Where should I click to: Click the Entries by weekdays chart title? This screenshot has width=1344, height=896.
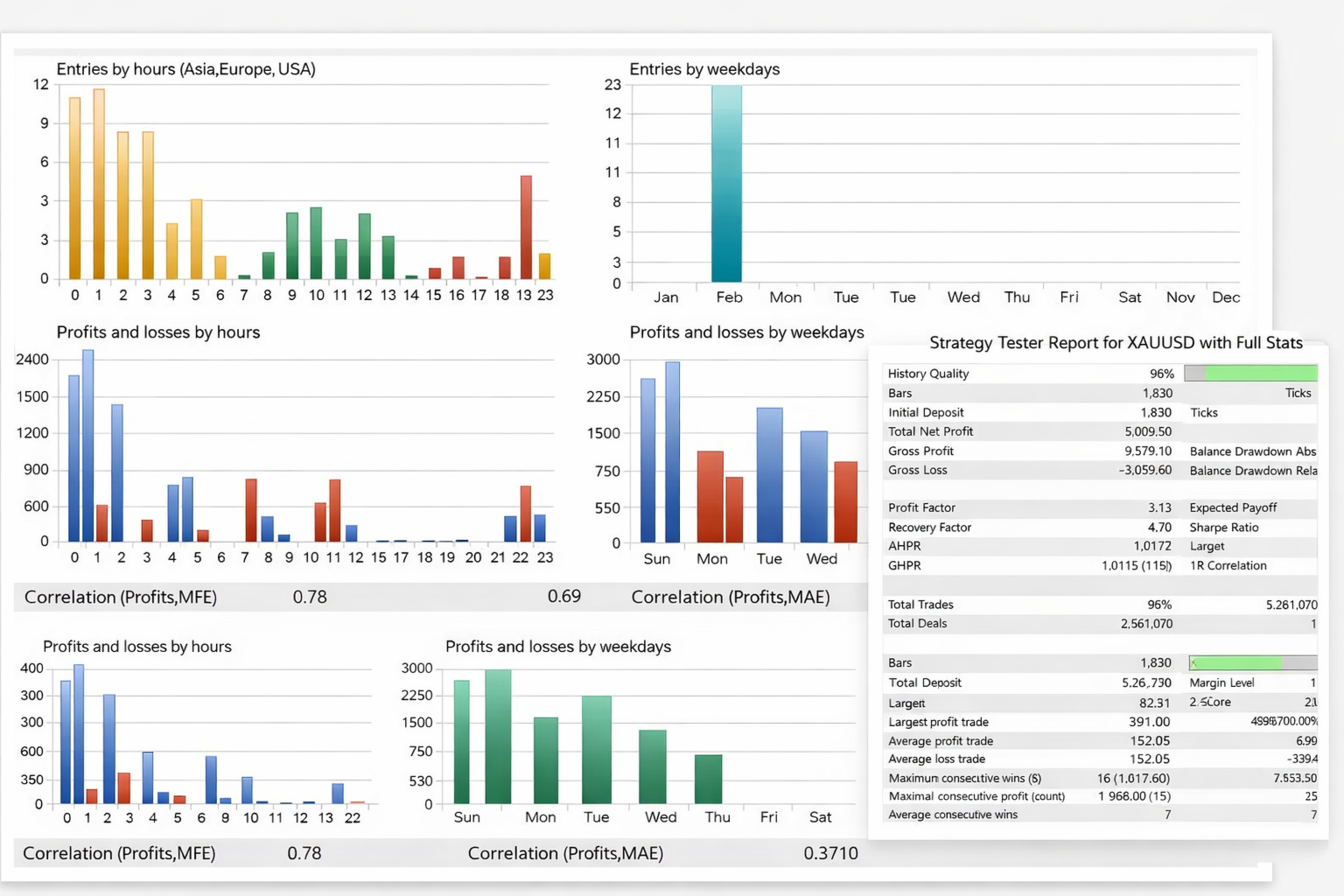[x=704, y=69]
